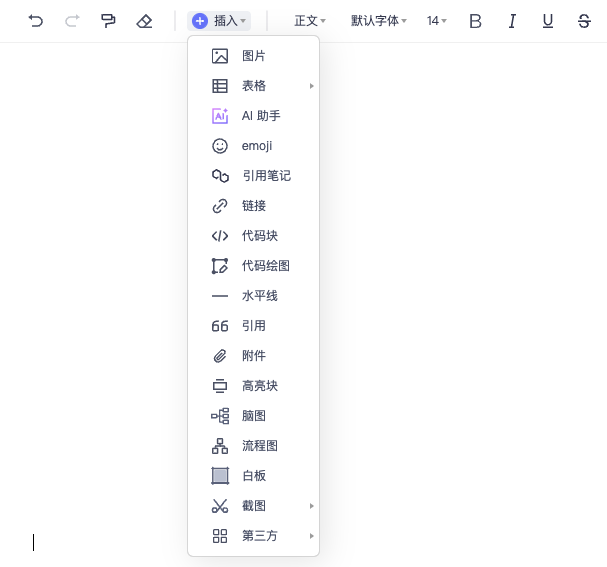The height and width of the screenshot is (567, 607).
Task: Click the code block brackets icon
Action: tap(220, 236)
